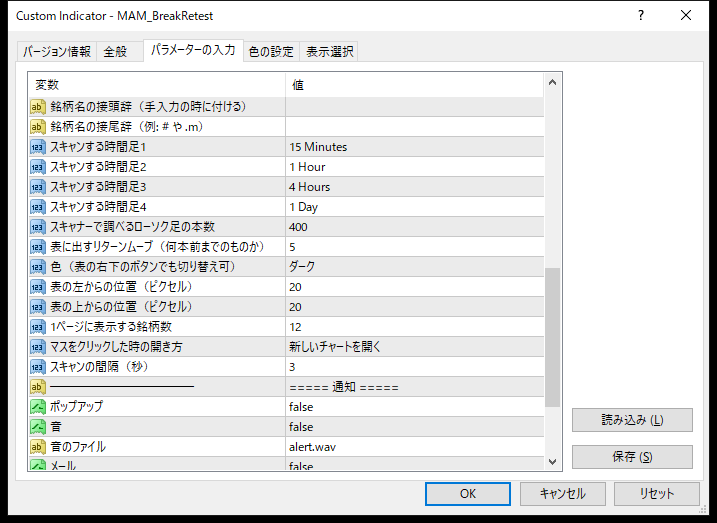
Task: Select the ===== 通知 ===== value cell
Action: [415, 387]
